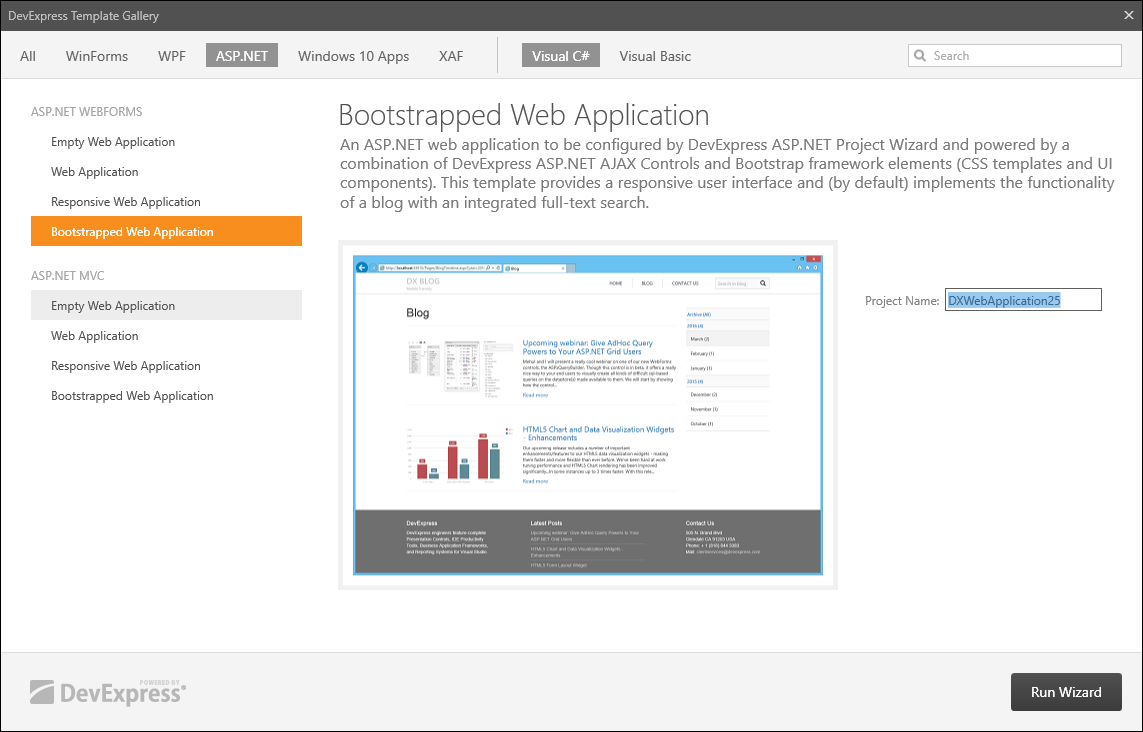Select WebForms Responsive Web Application template
1143x732 pixels.
pyautogui.click(x=166, y=201)
